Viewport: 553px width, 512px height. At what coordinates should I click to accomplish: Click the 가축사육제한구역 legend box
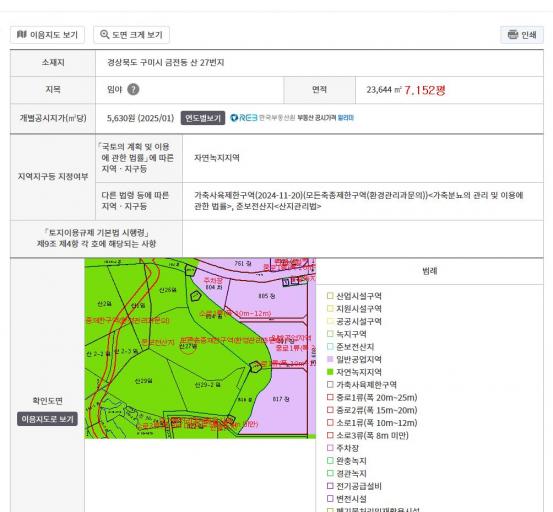click(330, 385)
